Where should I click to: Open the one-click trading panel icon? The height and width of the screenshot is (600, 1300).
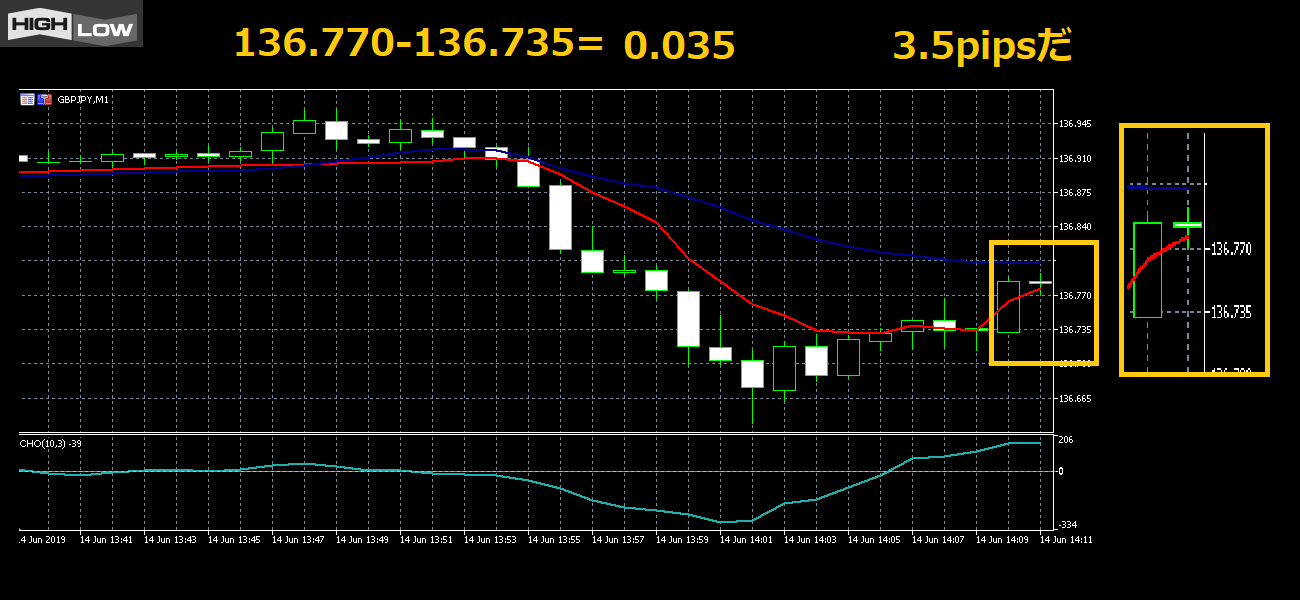28,99
